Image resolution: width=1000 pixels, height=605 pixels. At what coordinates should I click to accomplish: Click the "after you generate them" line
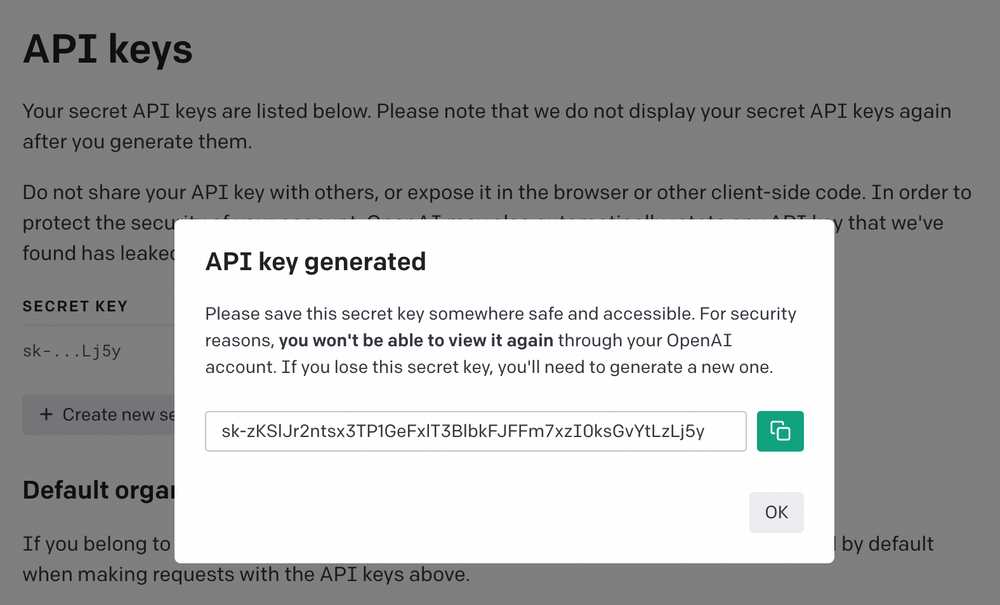(x=137, y=142)
